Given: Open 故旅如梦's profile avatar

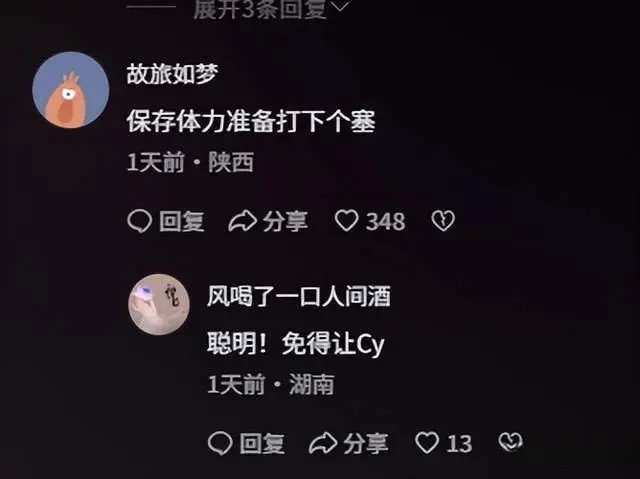Looking at the screenshot, I should [71, 90].
